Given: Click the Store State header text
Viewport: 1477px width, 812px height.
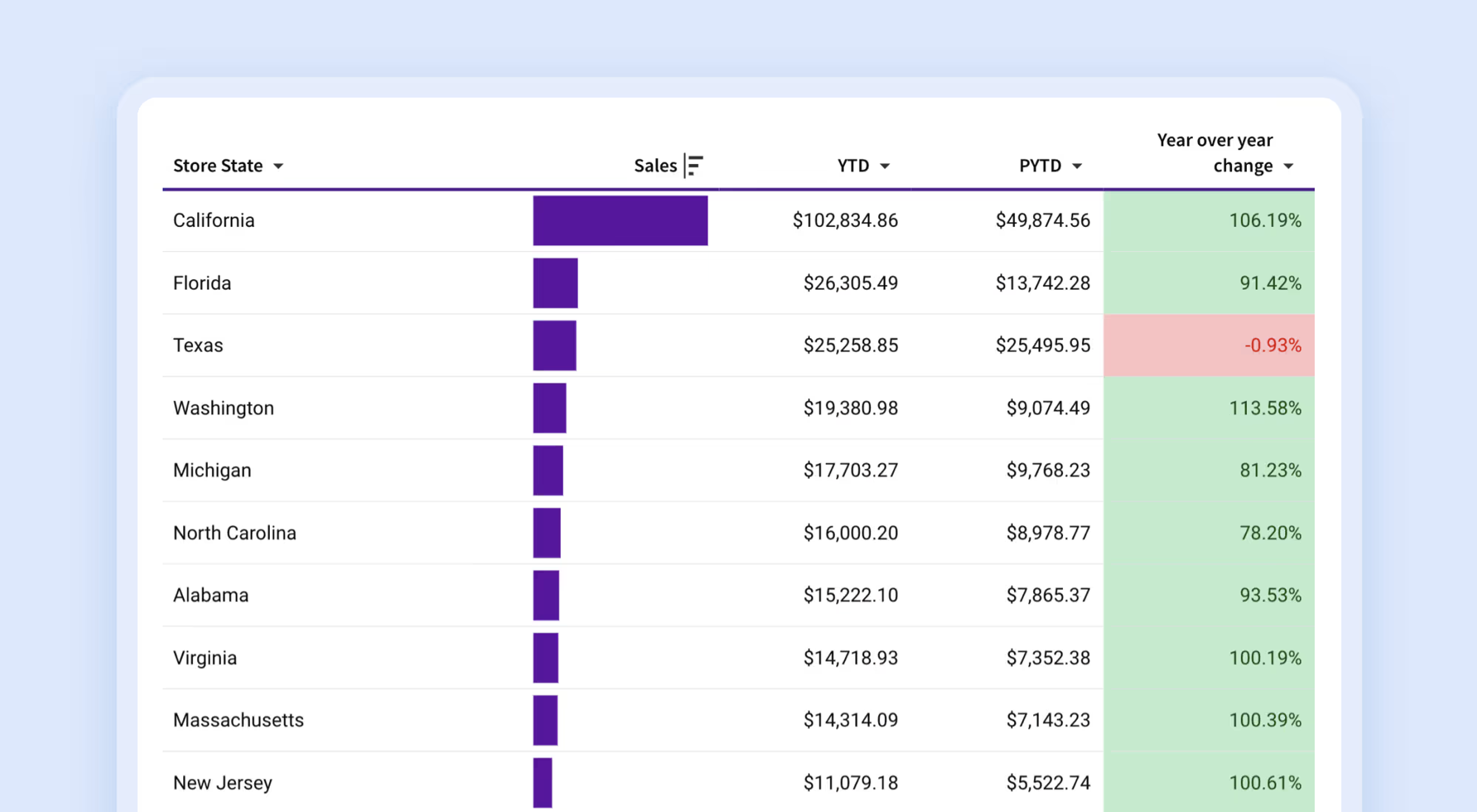Looking at the screenshot, I should coord(218,166).
